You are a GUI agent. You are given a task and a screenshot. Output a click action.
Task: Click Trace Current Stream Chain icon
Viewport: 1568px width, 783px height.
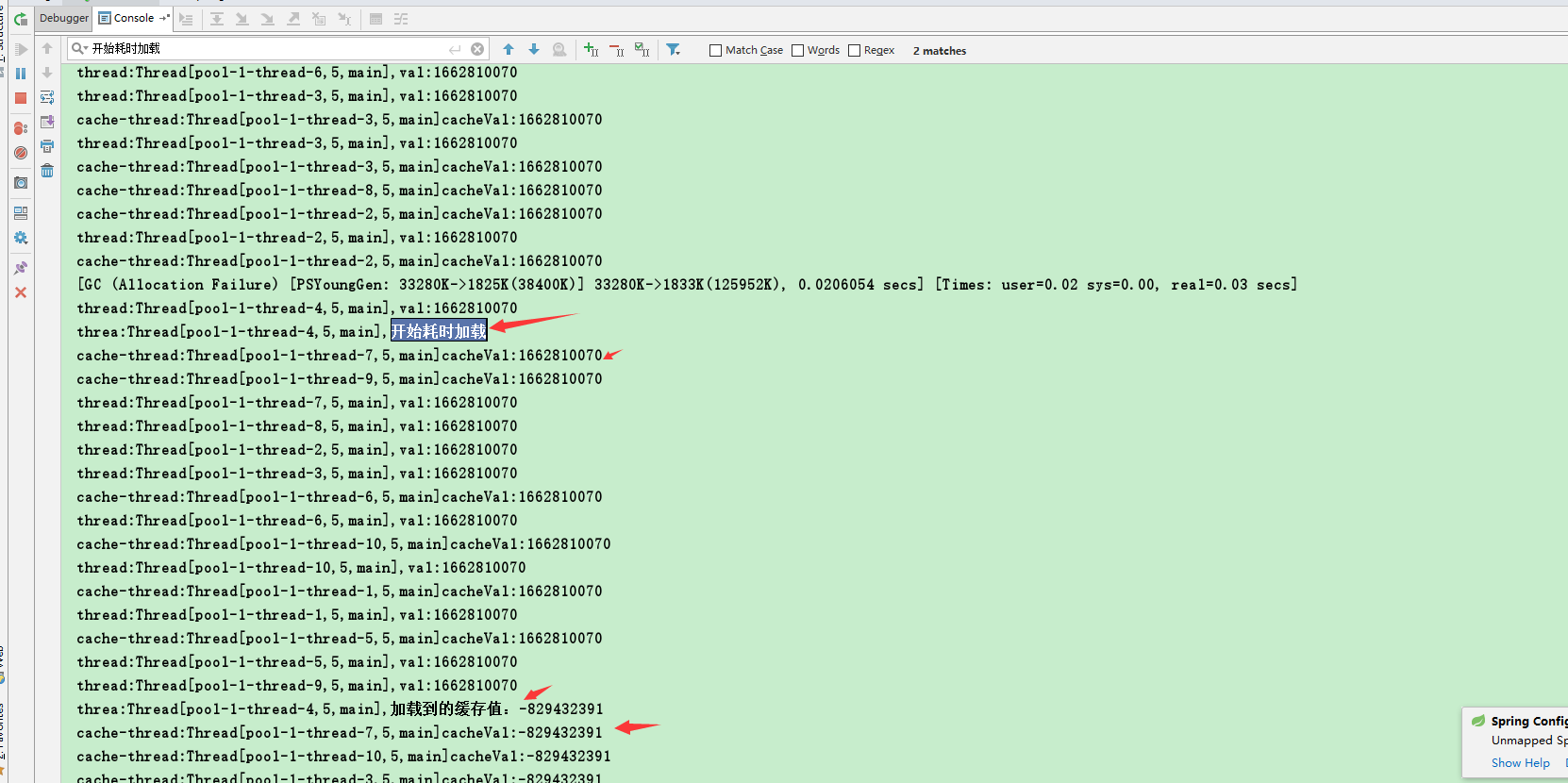click(x=402, y=19)
